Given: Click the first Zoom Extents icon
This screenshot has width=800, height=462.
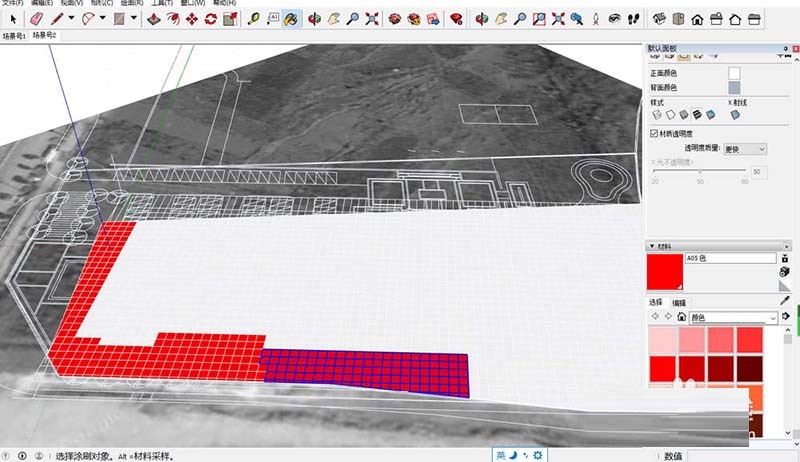Looking at the screenshot, I should point(372,19).
